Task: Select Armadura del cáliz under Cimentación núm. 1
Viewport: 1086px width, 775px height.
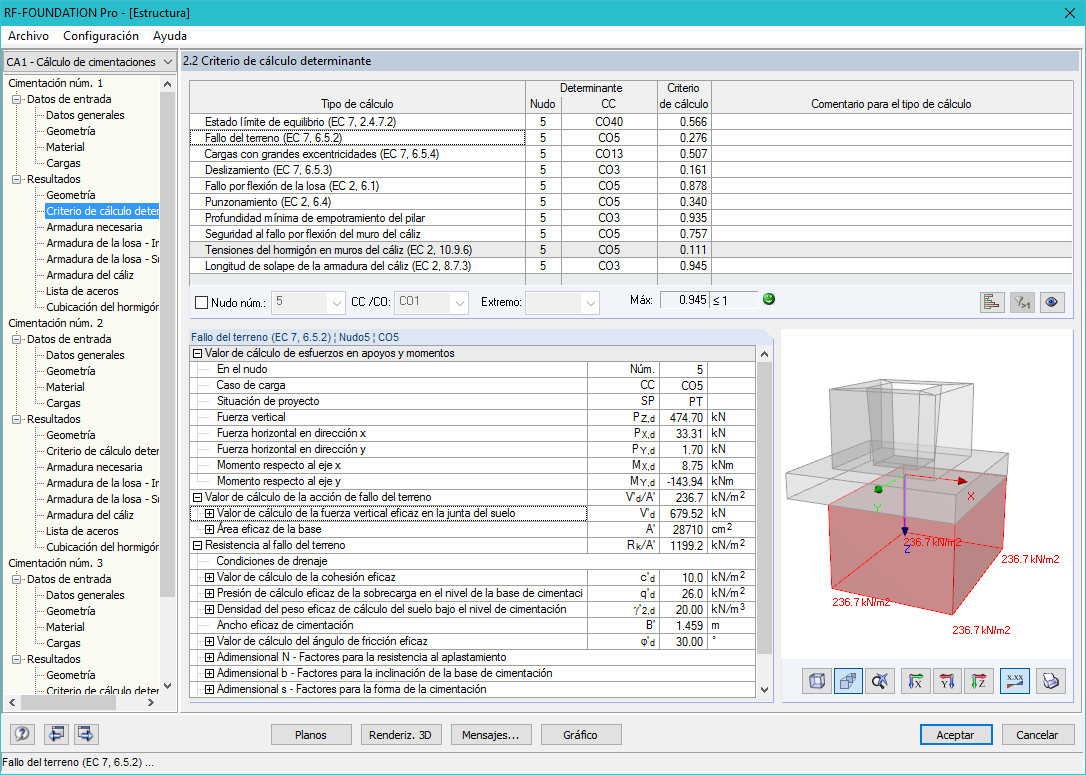Action: (90, 275)
